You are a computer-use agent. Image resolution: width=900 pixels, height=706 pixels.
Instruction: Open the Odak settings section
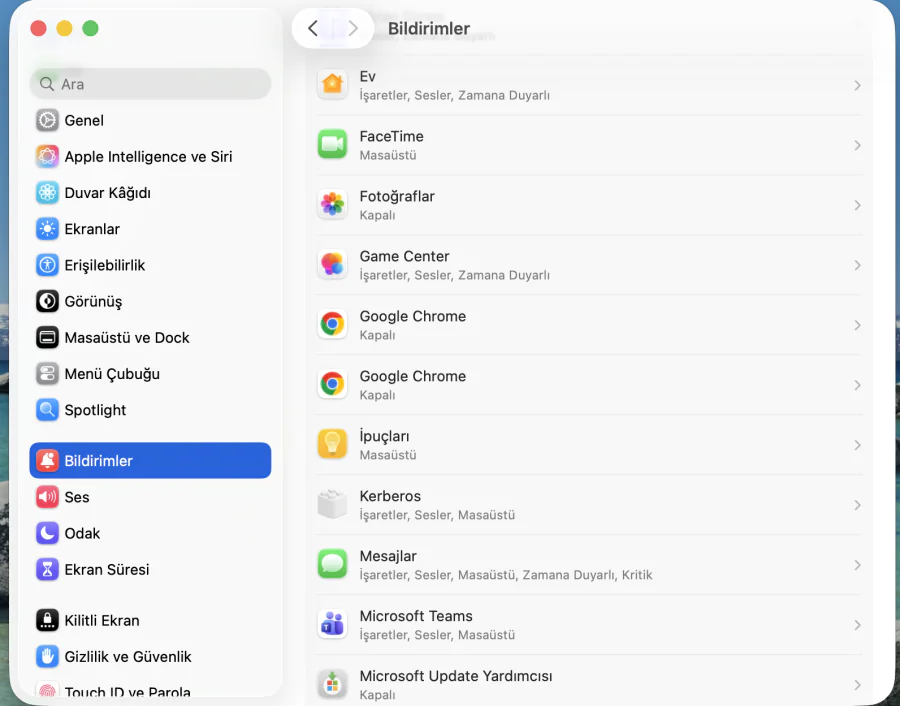(81, 533)
